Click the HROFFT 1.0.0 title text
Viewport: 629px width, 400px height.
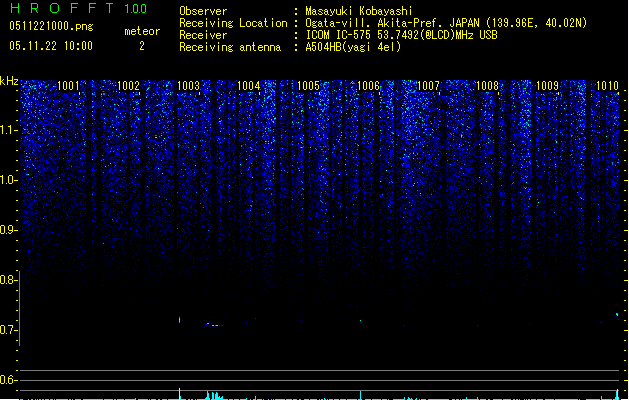click(79, 8)
